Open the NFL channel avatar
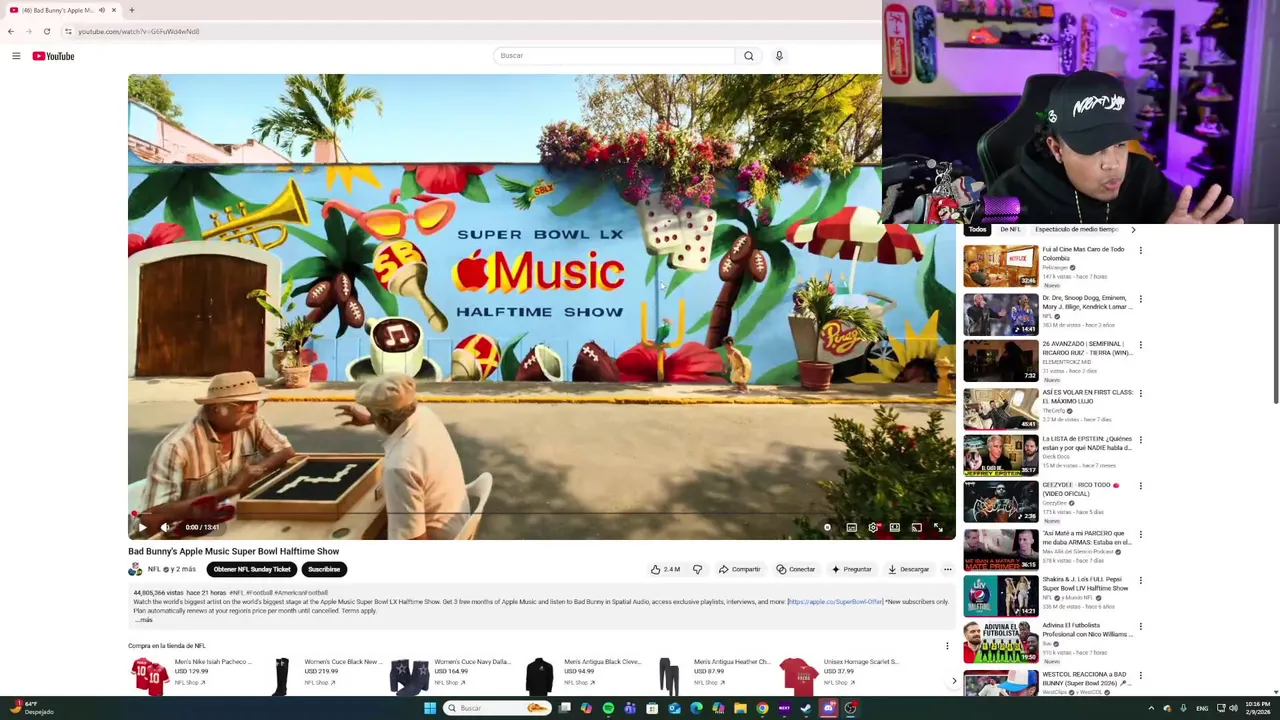The height and width of the screenshot is (720, 1280). [135, 569]
